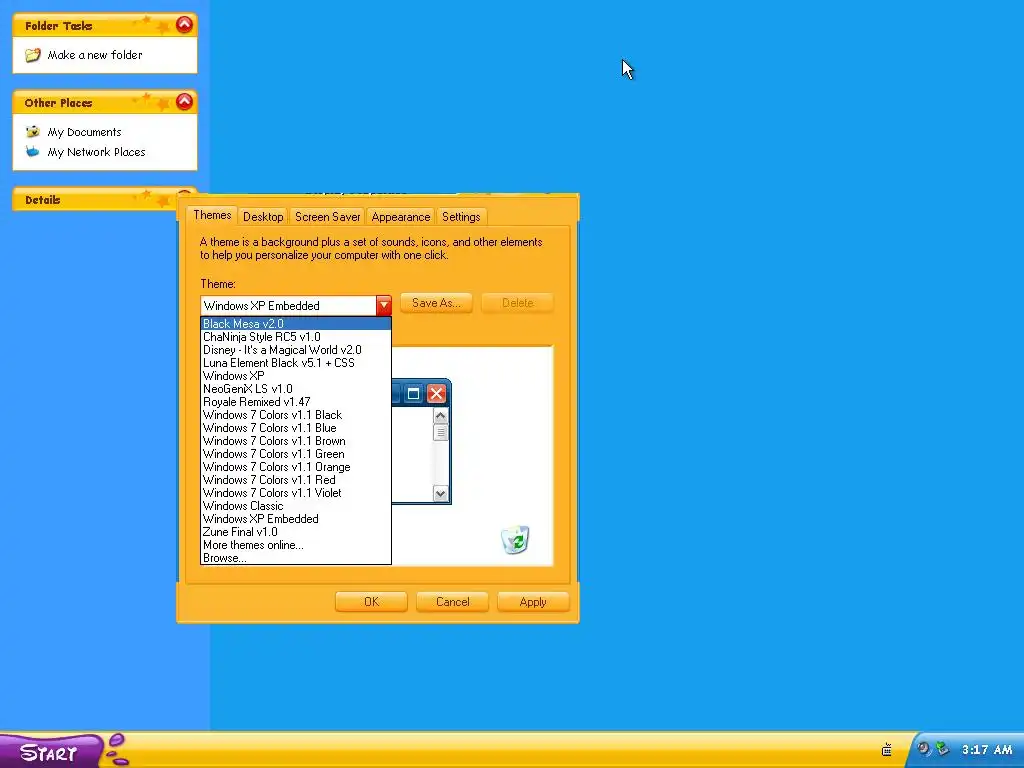The image size is (1024, 768).
Task: Click the Make a new folder icon
Action: point(33,56)
